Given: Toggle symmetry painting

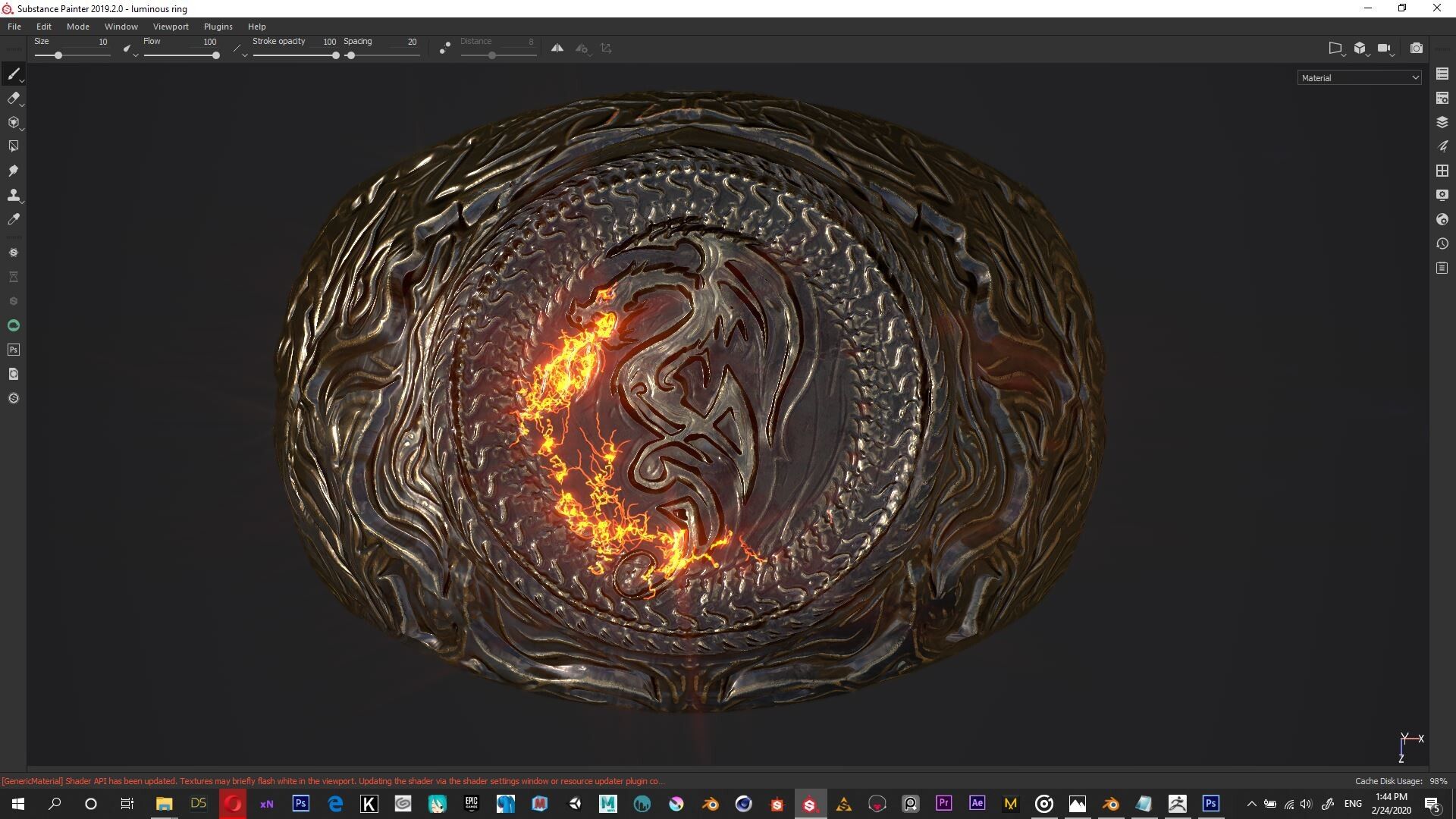Looking at the screenshot, I should [557, 48].
